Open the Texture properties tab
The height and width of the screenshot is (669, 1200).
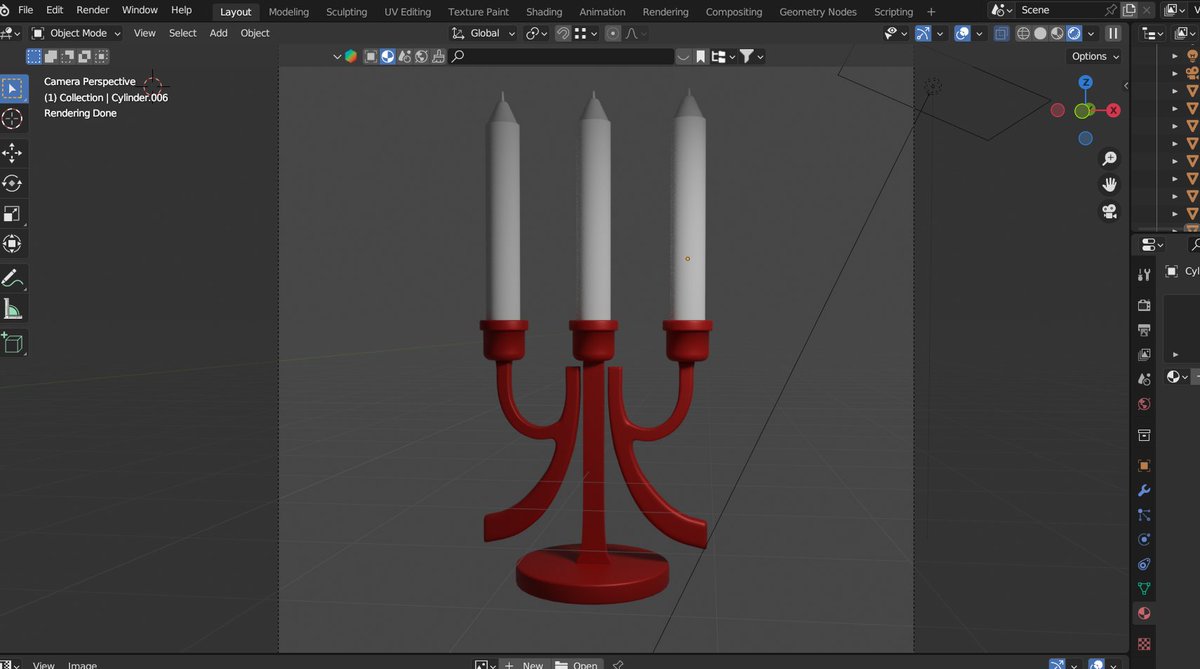coord(1144,644)
